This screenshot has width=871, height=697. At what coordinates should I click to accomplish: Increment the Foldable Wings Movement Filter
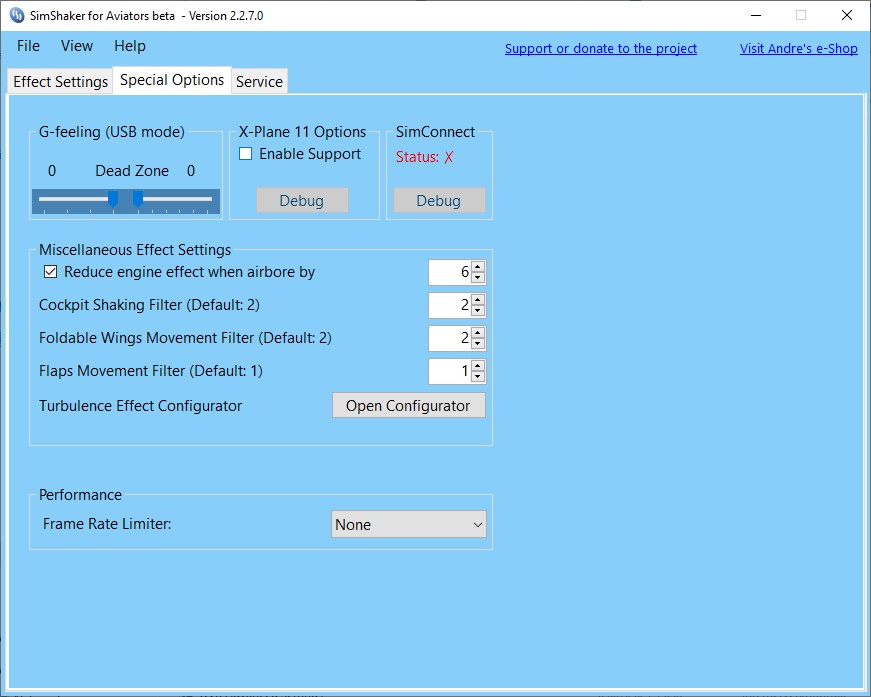coord(478,332)
